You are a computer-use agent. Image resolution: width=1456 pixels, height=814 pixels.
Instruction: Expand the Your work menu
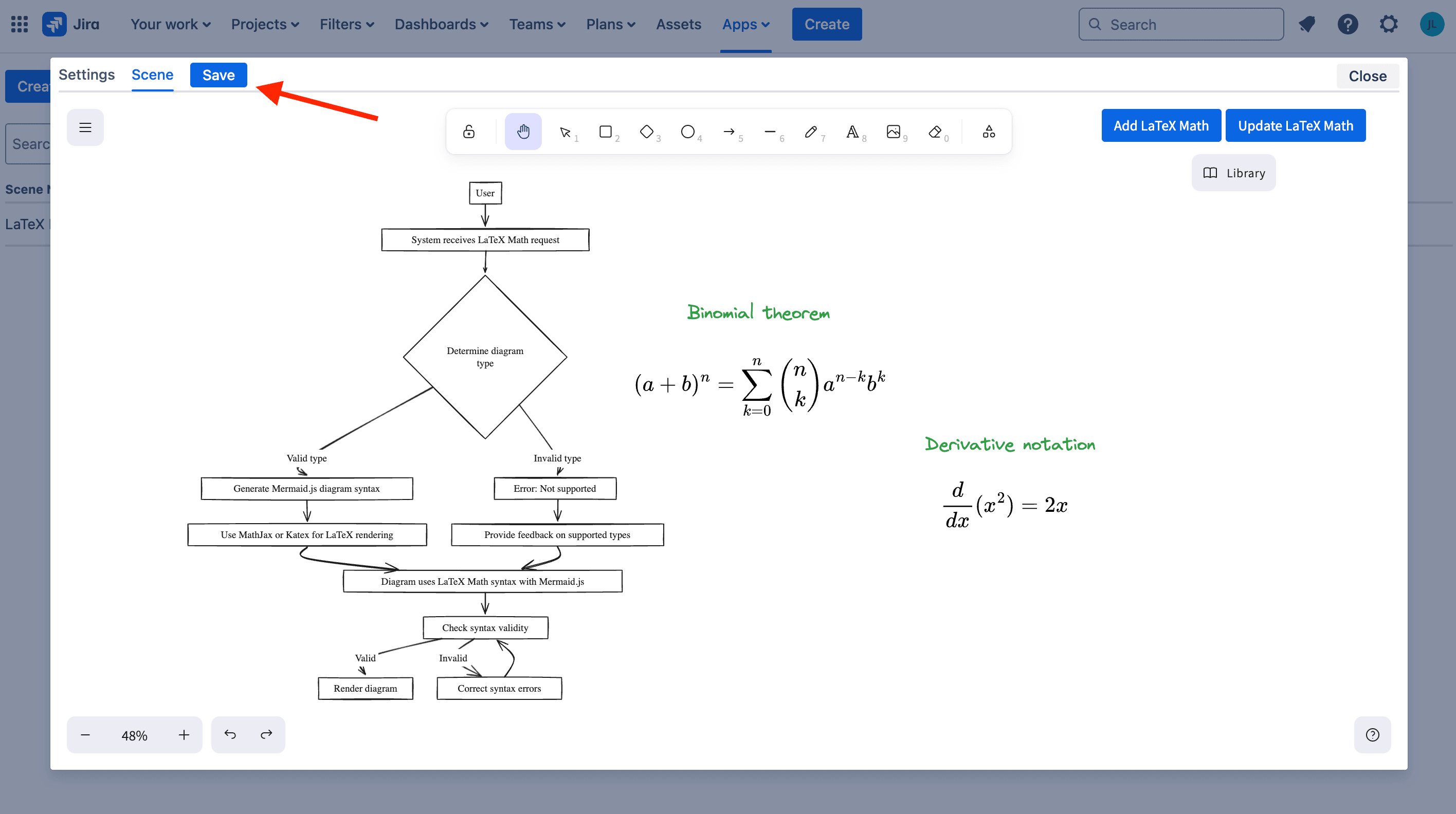170,24
